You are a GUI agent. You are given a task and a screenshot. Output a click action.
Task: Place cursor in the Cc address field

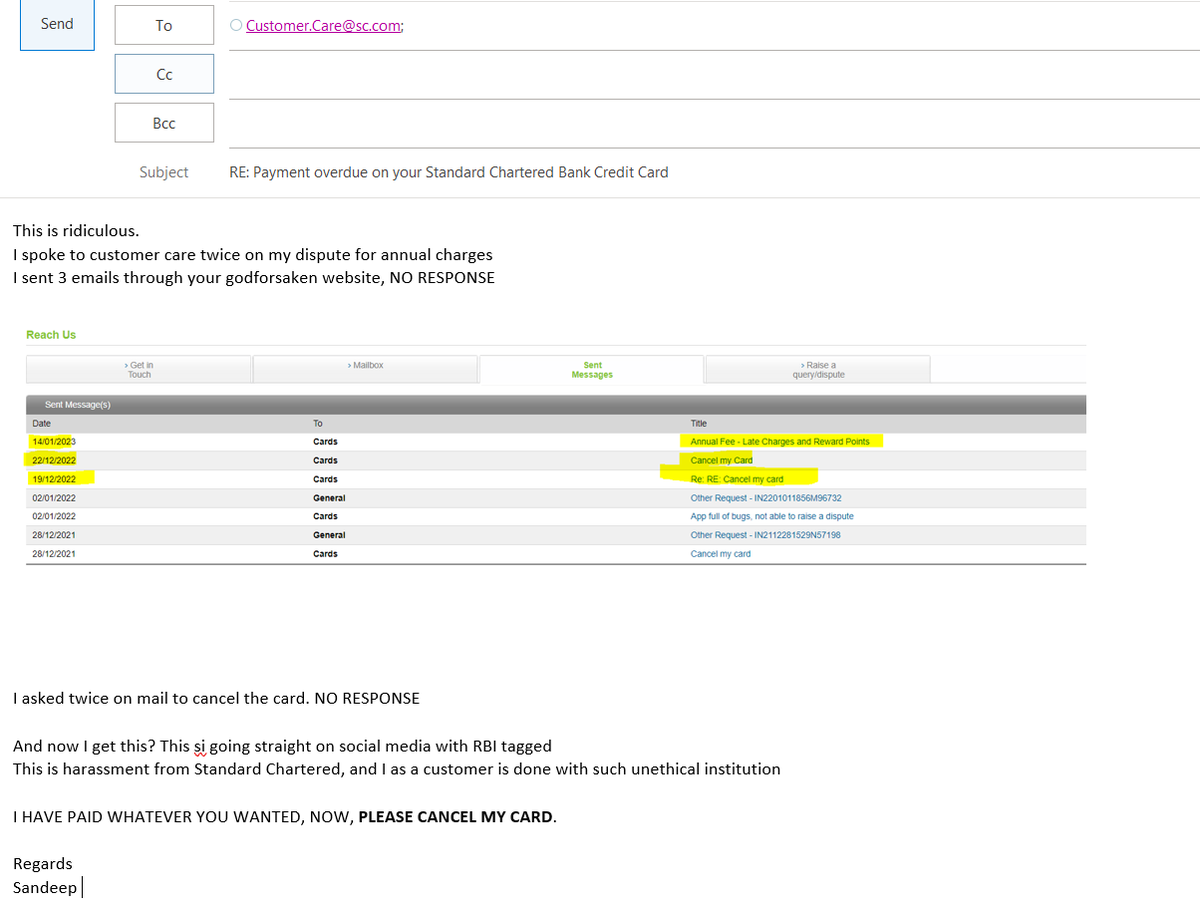point(714,75)
